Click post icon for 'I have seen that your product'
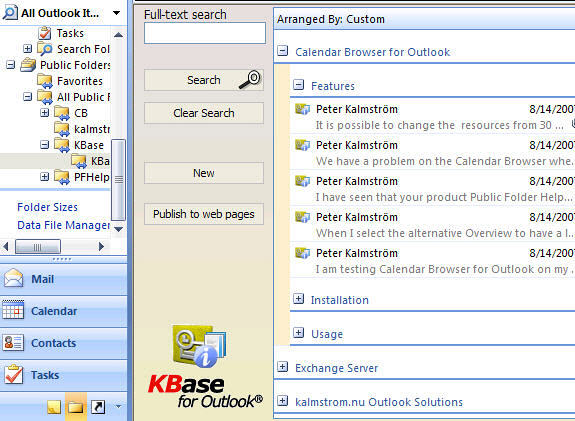575x421 pixels. (303, 181)
